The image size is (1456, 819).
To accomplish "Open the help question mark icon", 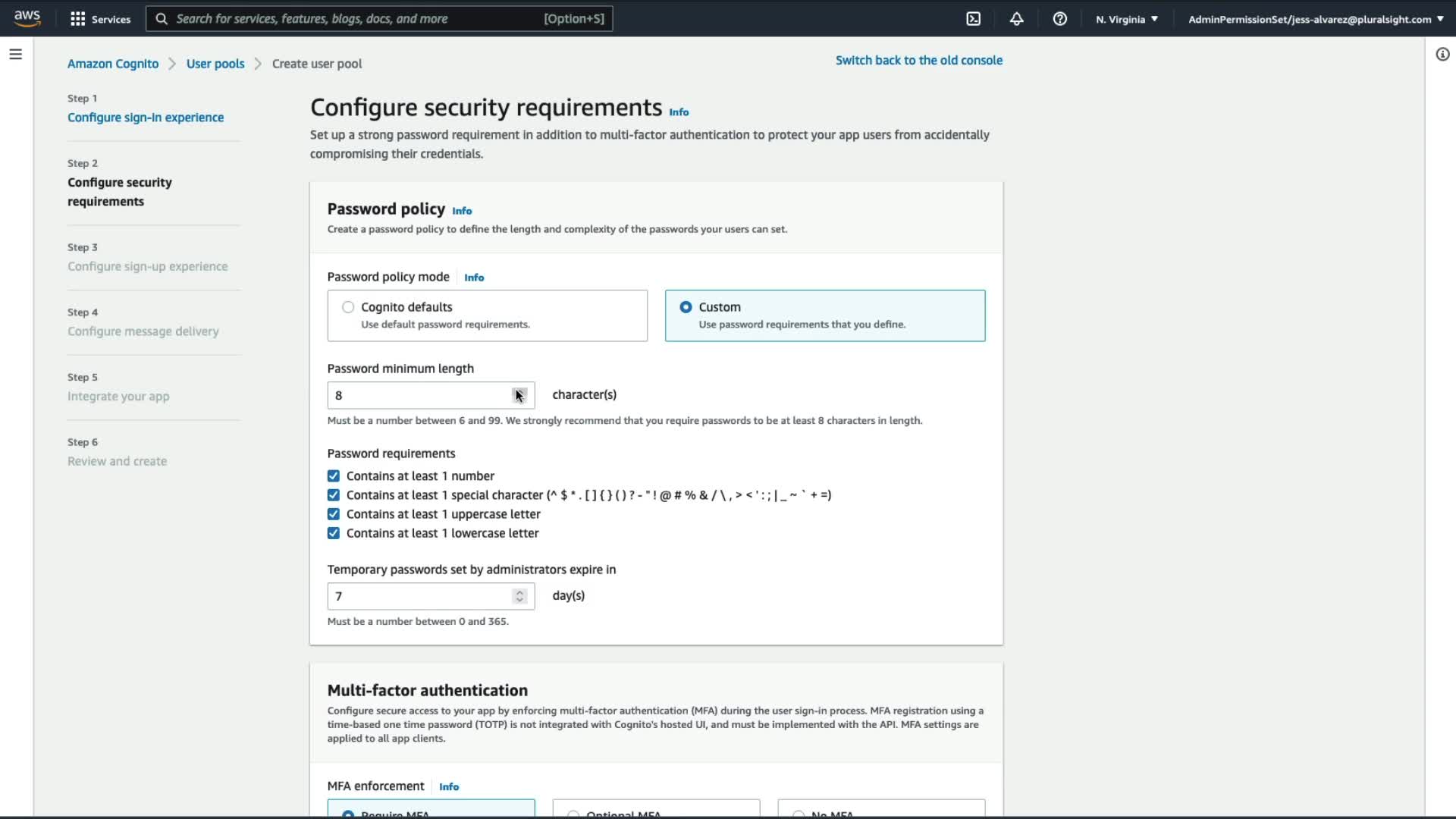I will click(x=1059, y=19).
